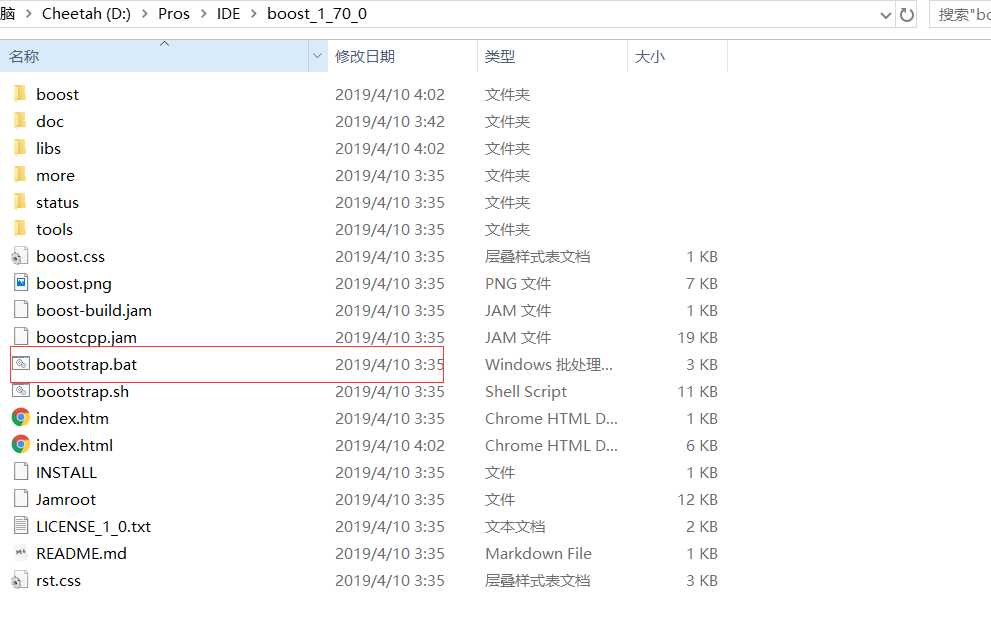Click the status folder icon
Screen dimensions: 991x619
(20, 202)
